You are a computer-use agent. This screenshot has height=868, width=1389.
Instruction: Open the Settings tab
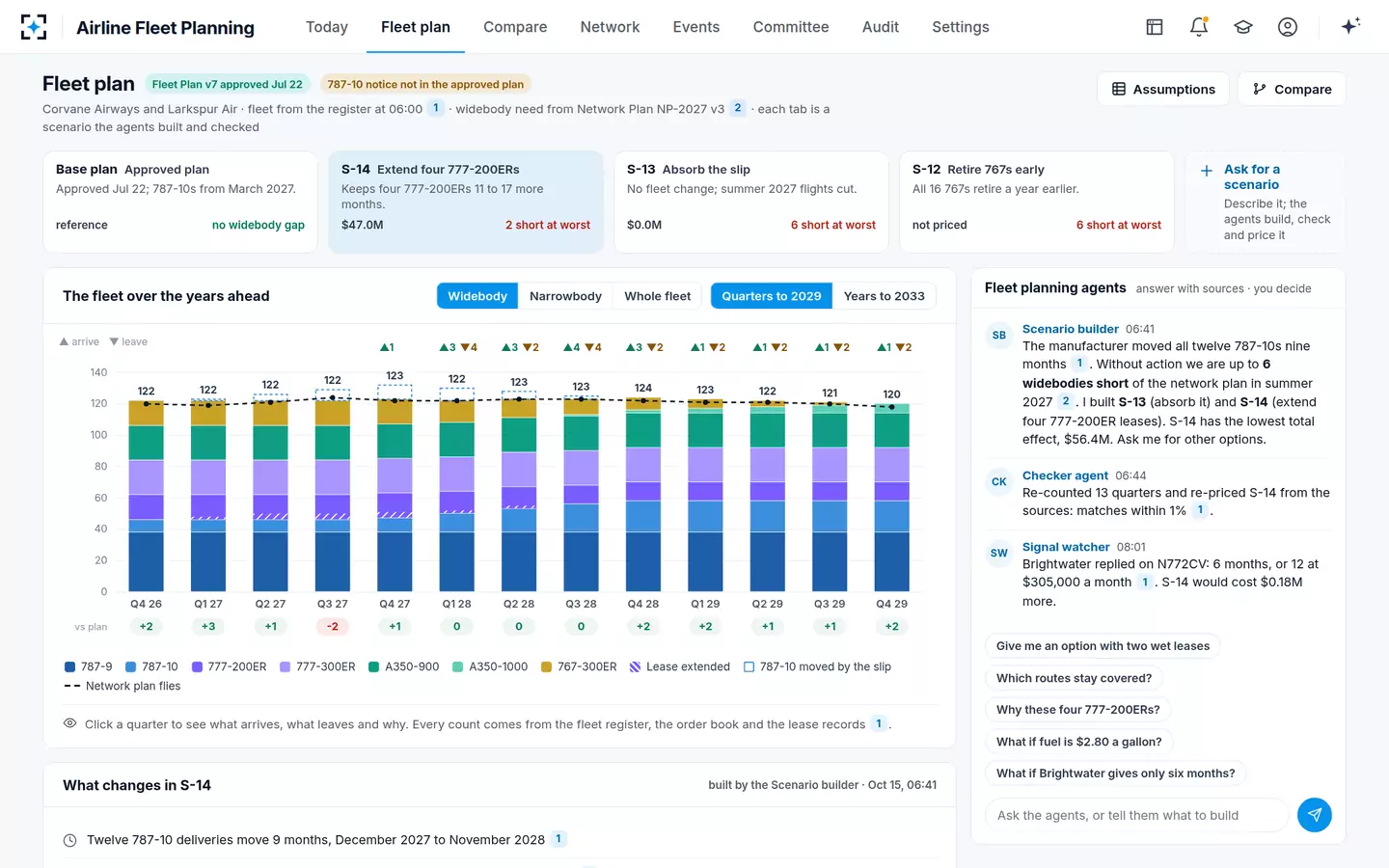(961, 27)
